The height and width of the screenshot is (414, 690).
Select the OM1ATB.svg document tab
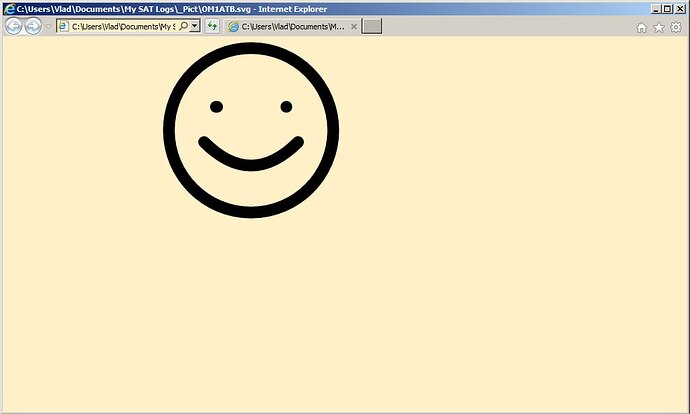[292, 27]
